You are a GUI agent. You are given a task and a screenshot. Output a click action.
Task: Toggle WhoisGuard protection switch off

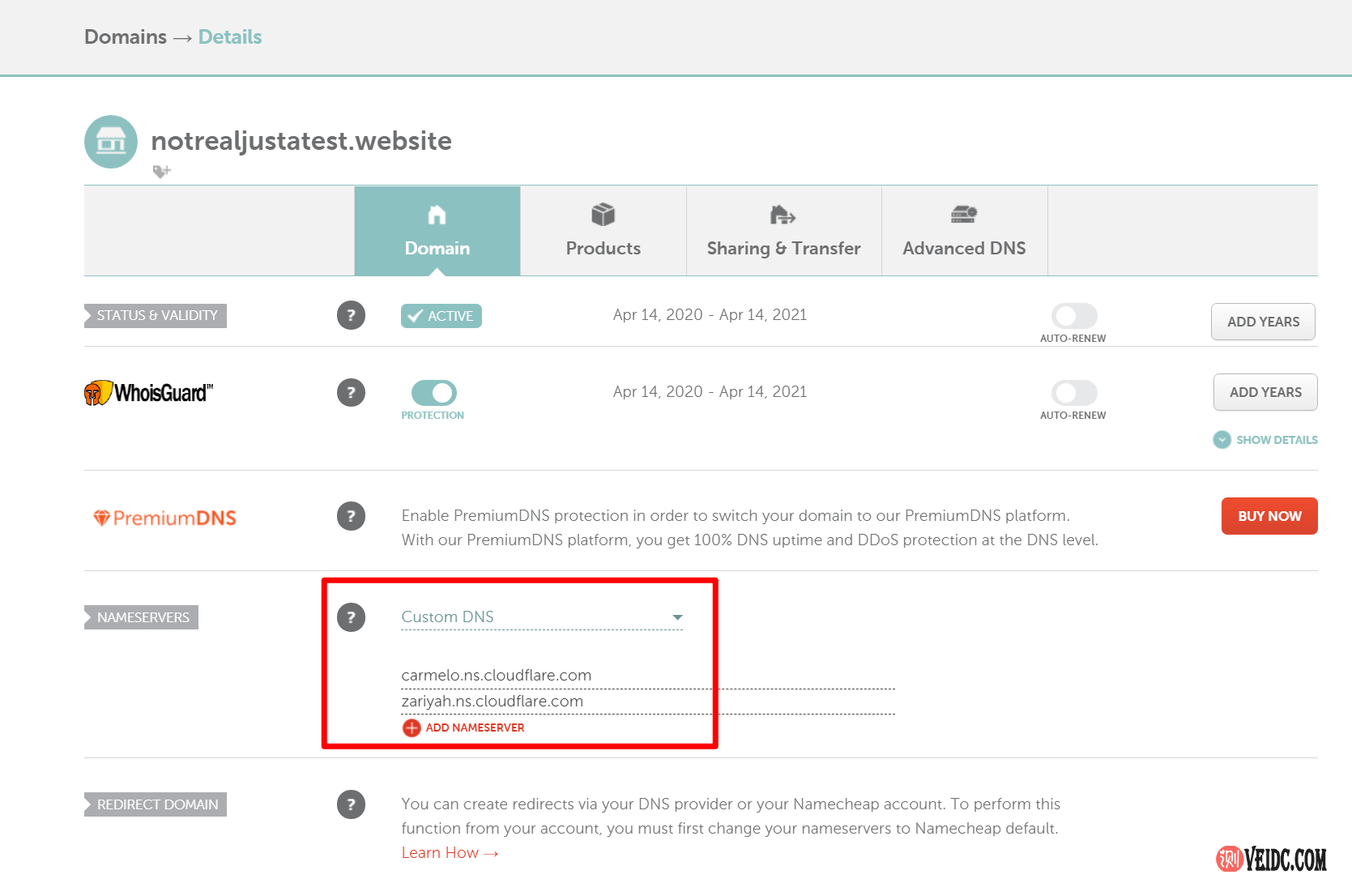coord(434,393)
